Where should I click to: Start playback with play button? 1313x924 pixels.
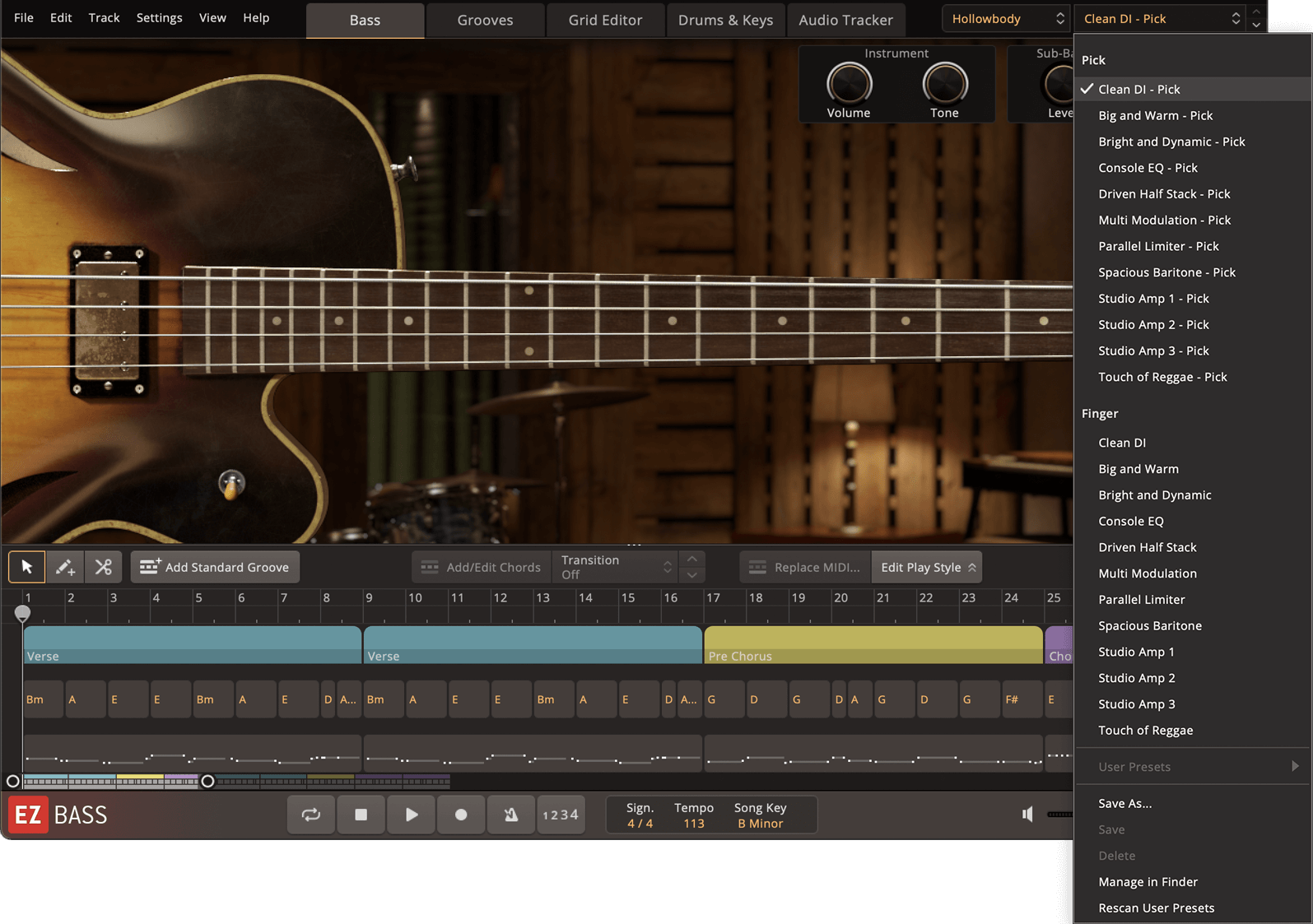[411, 815]
